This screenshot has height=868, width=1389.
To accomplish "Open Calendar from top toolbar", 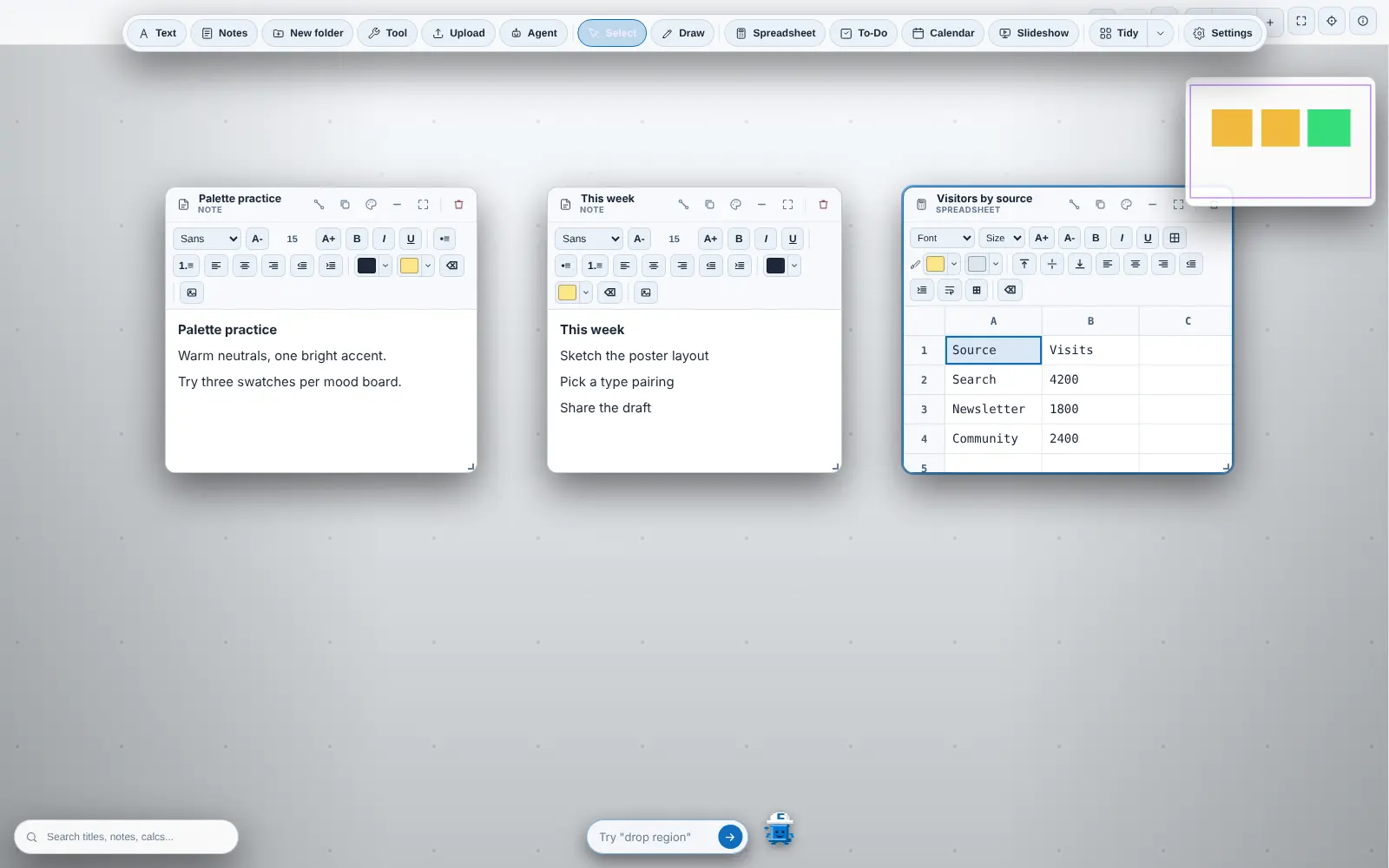I will [x=943, y=33].
